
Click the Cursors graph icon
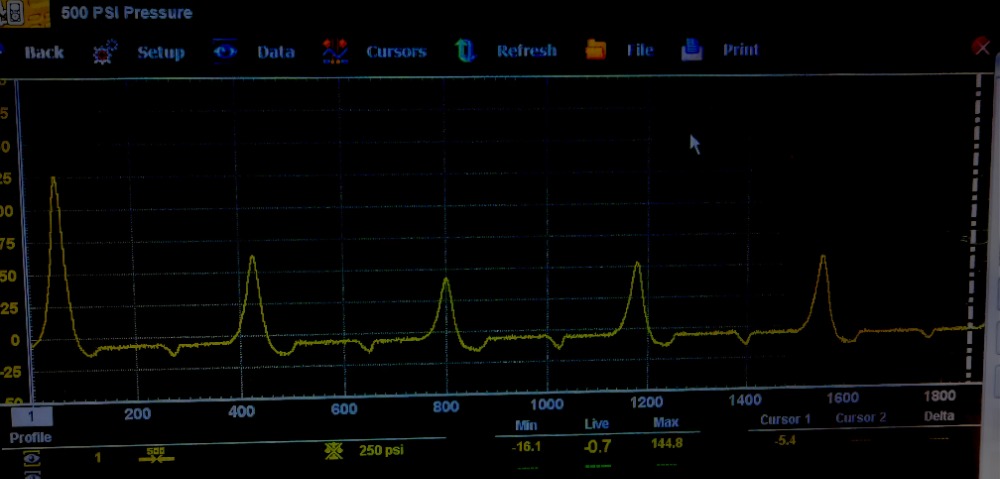tap(335, 52)
